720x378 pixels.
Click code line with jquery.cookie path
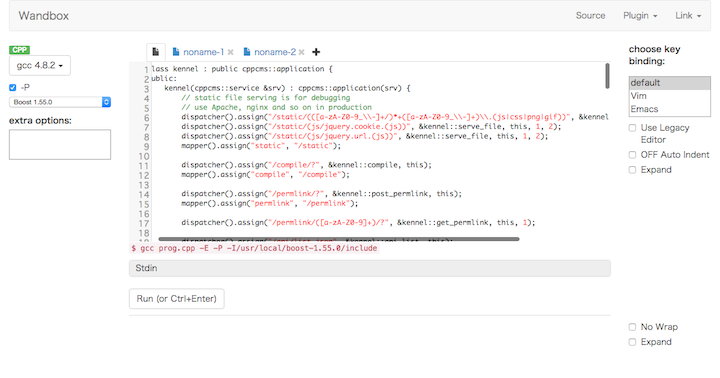point(371,127)
